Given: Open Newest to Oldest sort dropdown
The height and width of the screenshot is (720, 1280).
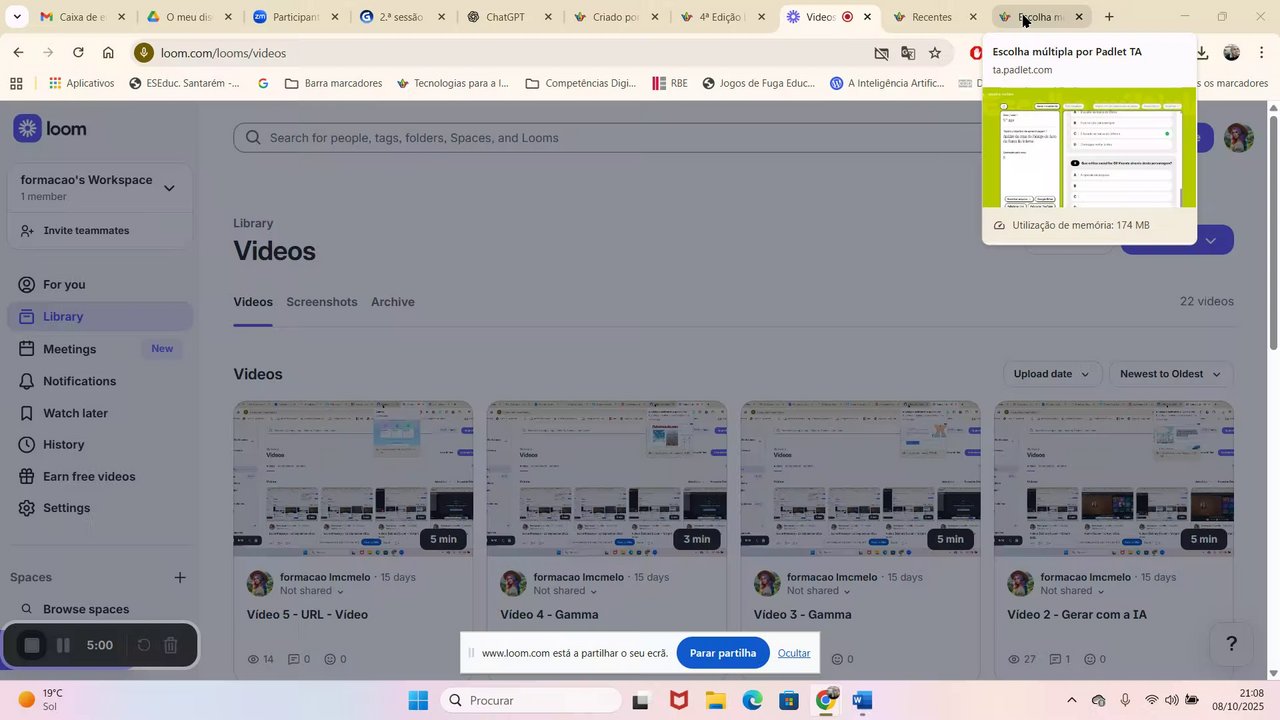Looking at the screenshot, I should (1170, 374).
